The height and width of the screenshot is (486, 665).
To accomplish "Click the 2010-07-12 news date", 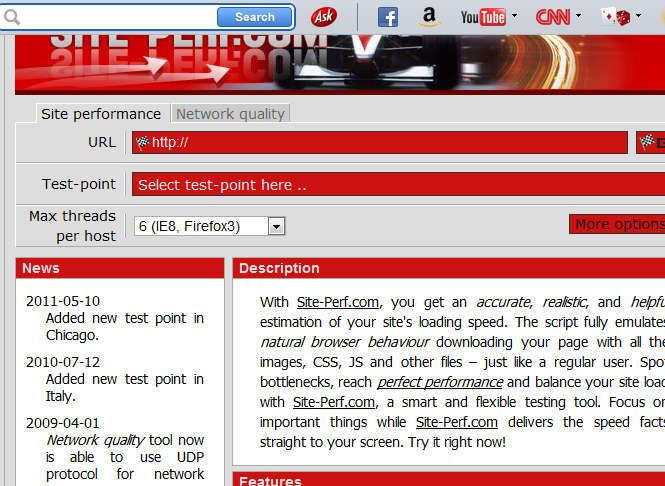I will [63, 362].
